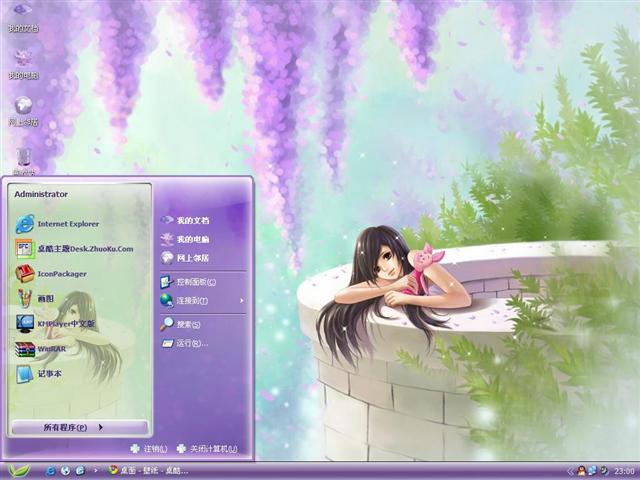Switch to 桌面 - 壁纸 - 桌酷 taskbar window
The width and height of the screenshot is (640, 480).
[148, 471]
